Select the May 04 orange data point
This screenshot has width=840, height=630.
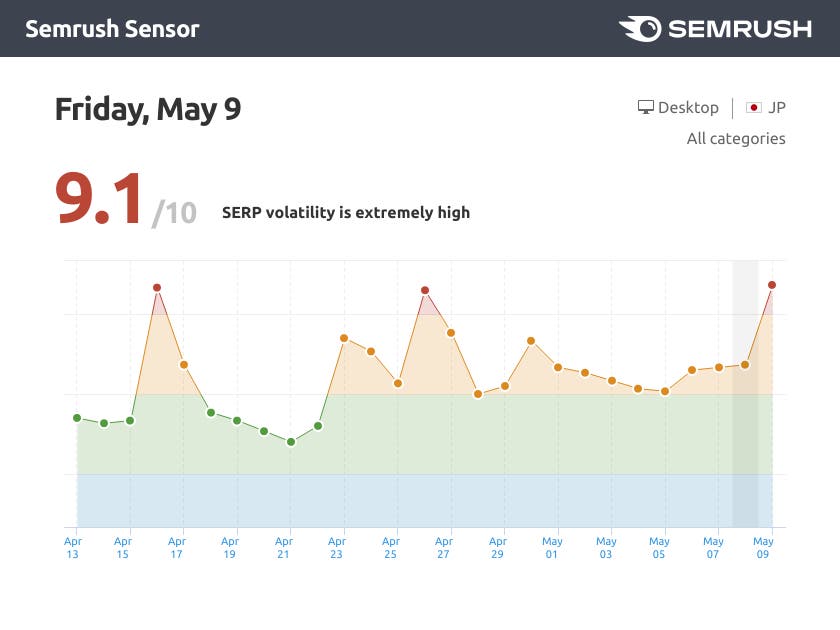(x=638, y=388)
